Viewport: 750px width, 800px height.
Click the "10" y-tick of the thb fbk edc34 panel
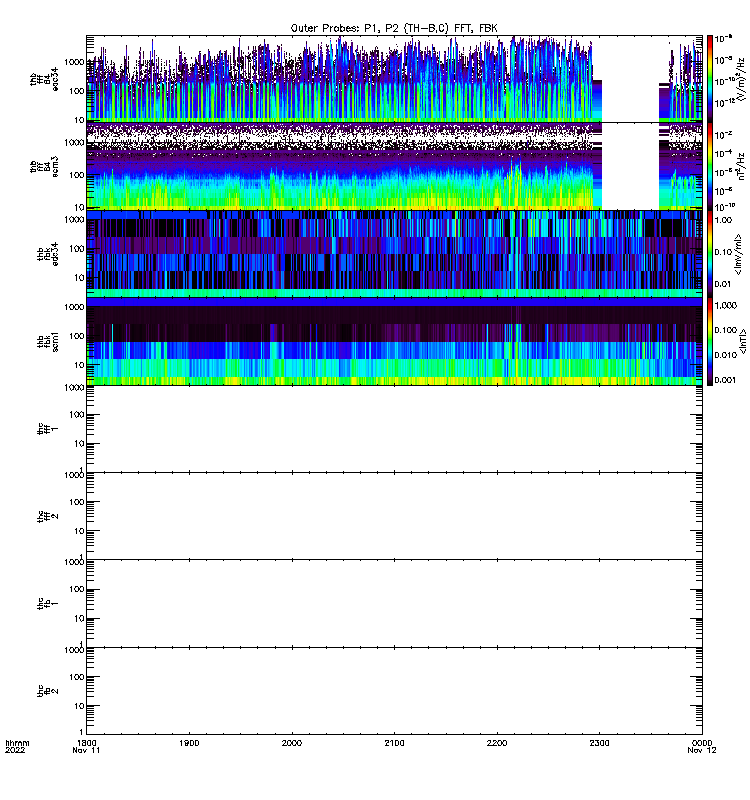point(79,278)
